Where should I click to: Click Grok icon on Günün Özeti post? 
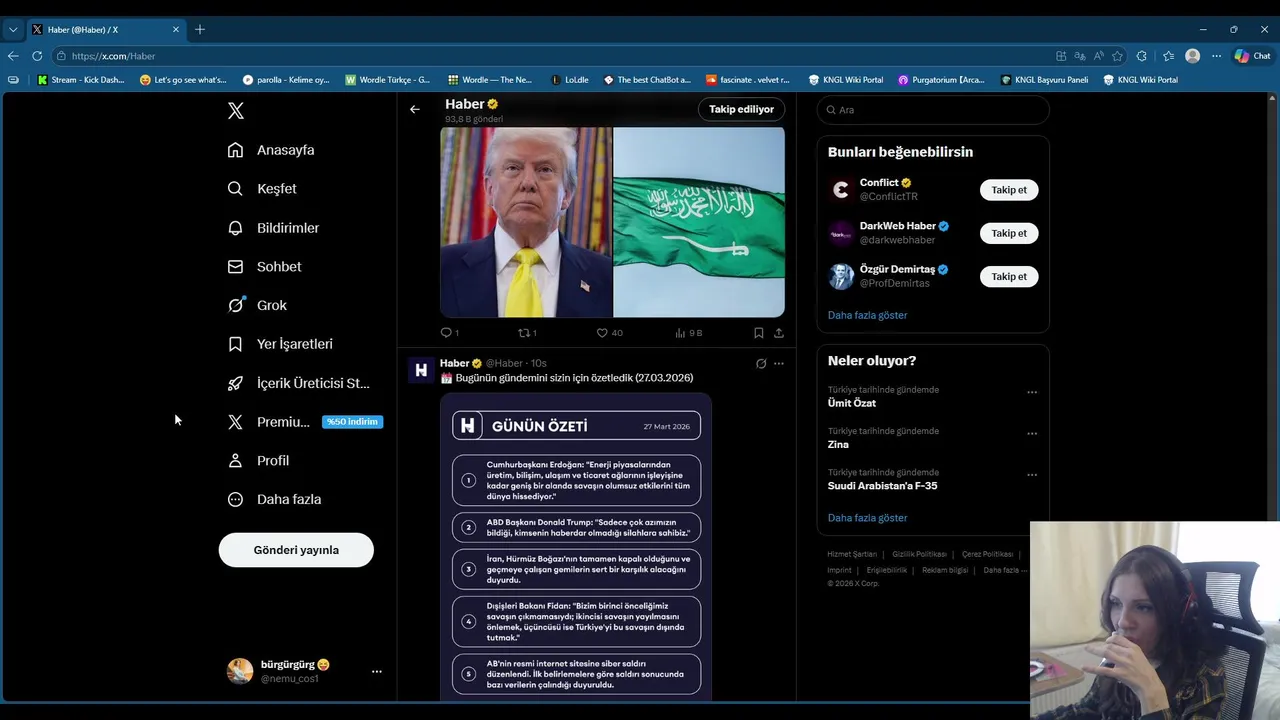click(761, 364)
